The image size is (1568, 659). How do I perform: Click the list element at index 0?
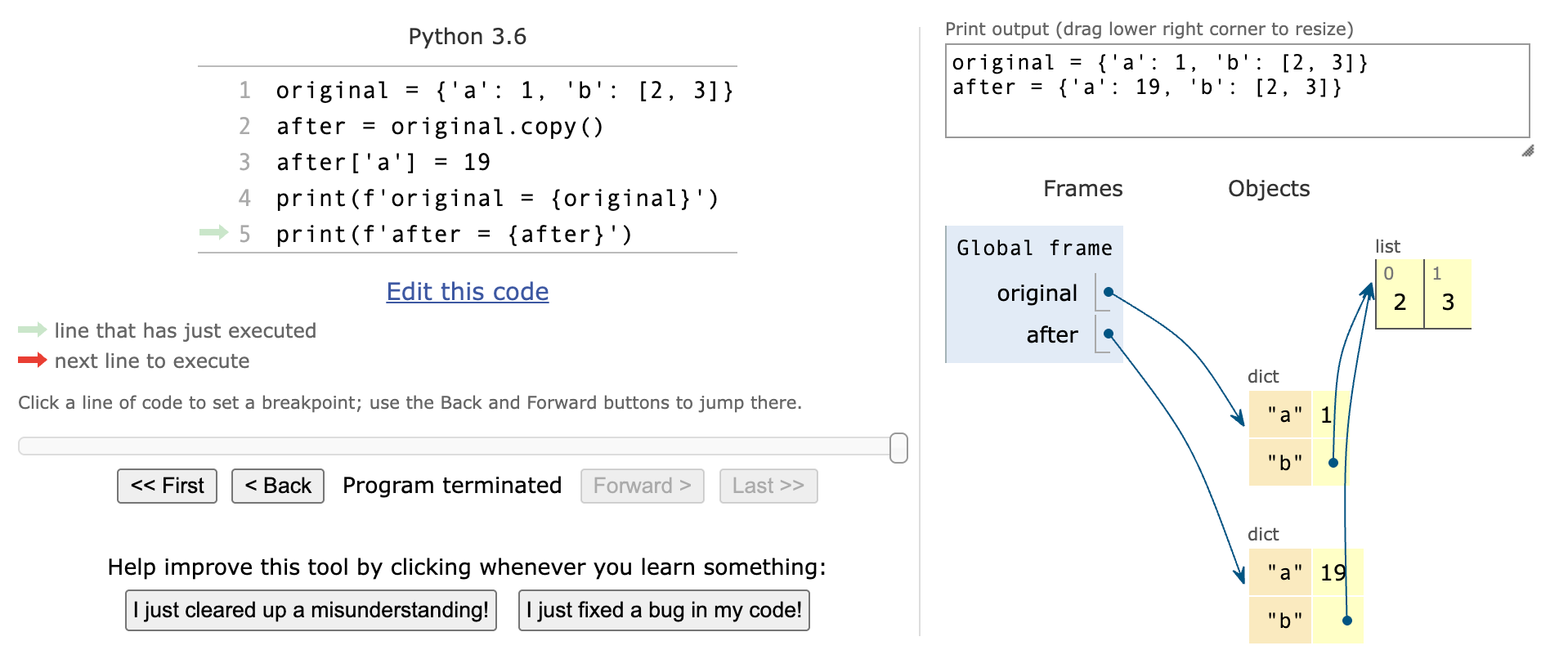[x=1400, y=294]
